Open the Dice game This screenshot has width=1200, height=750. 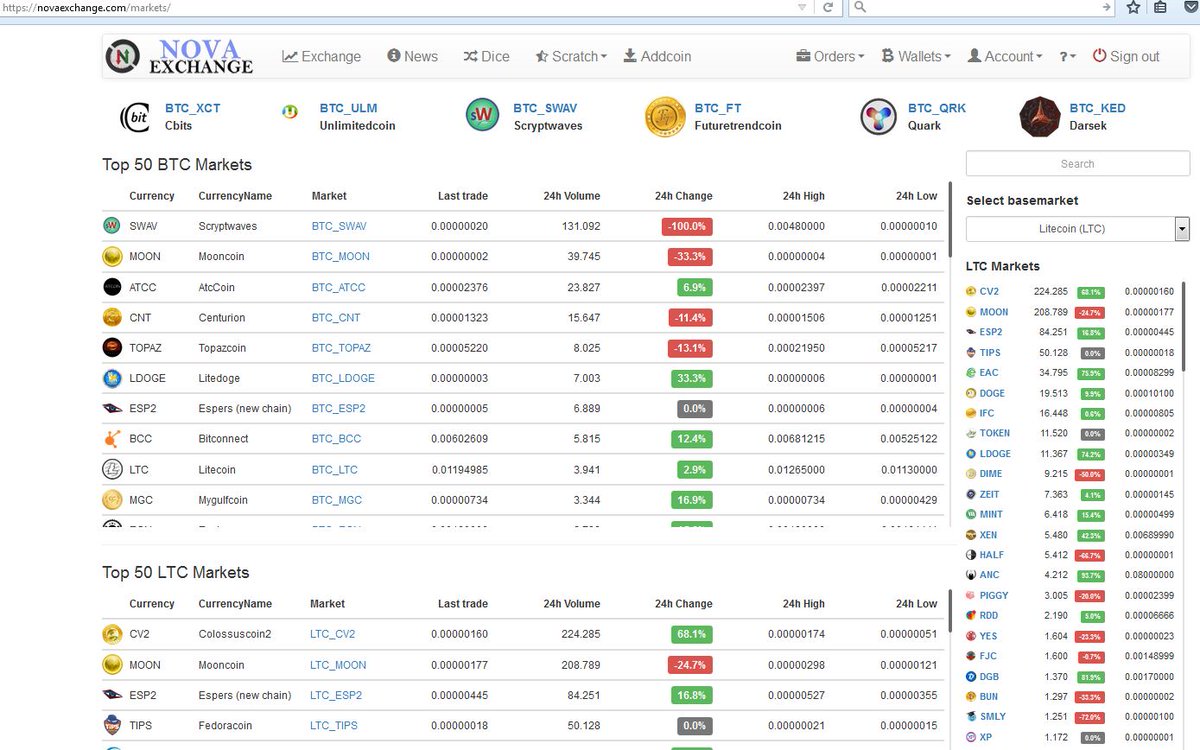pos(486,56)
